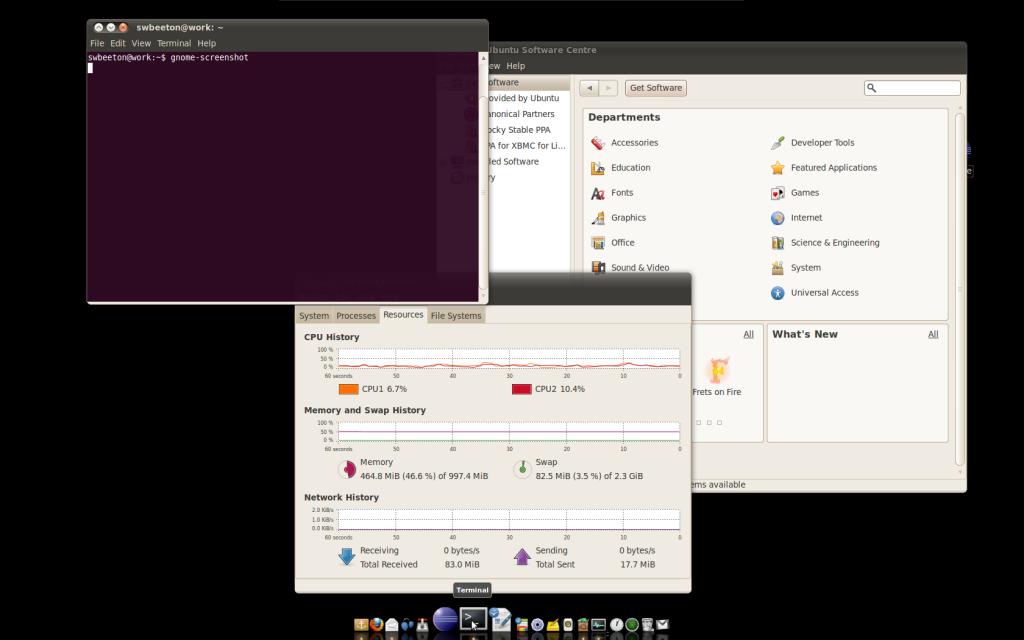The height and width of the screenshot is (640, 1024).
Task: Open Help menu in Ubuntu Software Centre
Action: pyautogui.click(x=515, y=66)
